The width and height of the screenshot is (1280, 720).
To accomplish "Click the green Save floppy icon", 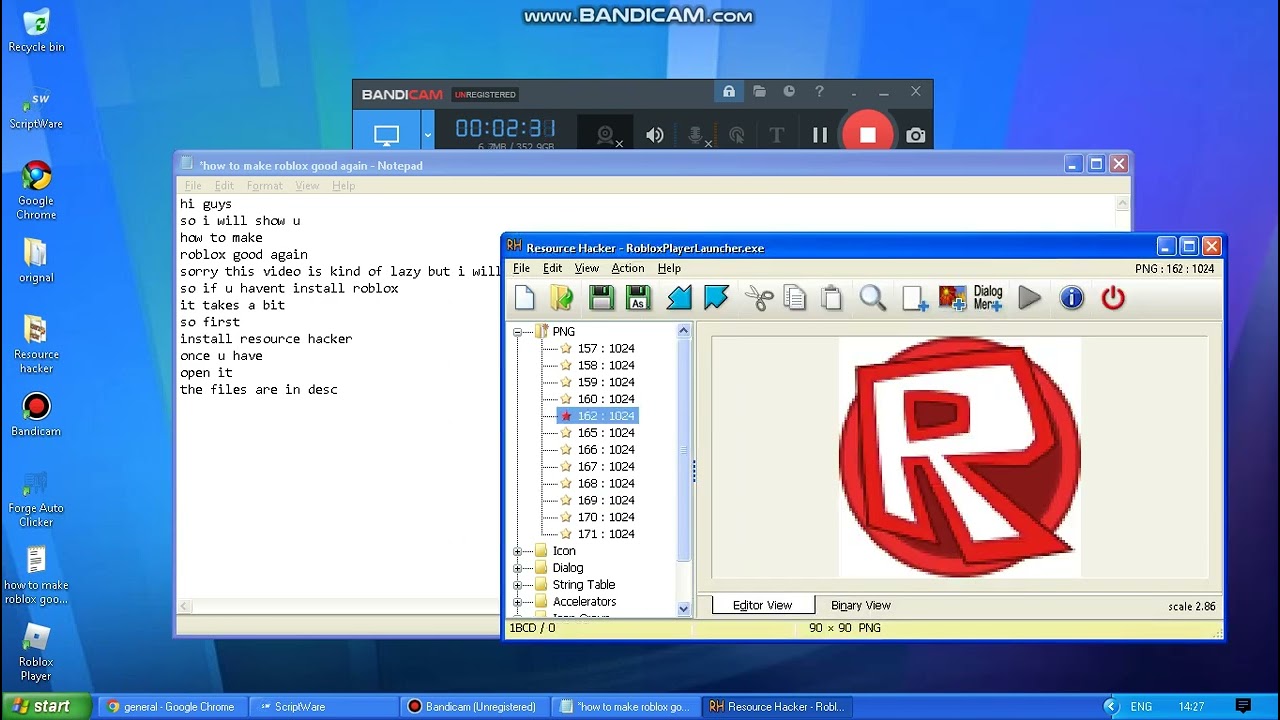I will click(601, 297).
